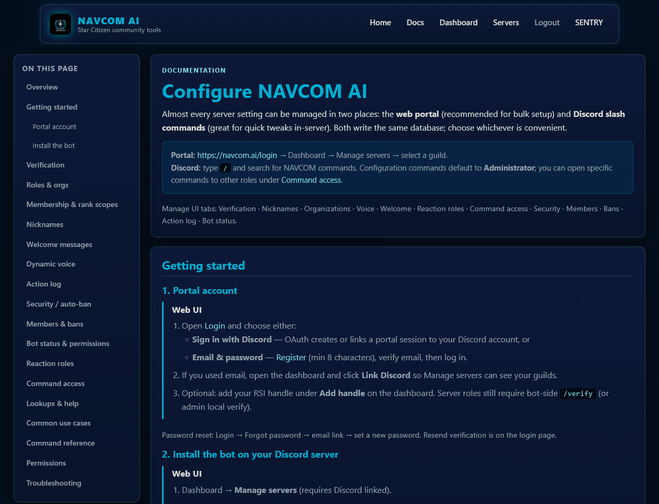Image resolution: width=659 pixels, height=504 pixels.
Task: Select Security / auto-ban link
Action: pos(58,304)
